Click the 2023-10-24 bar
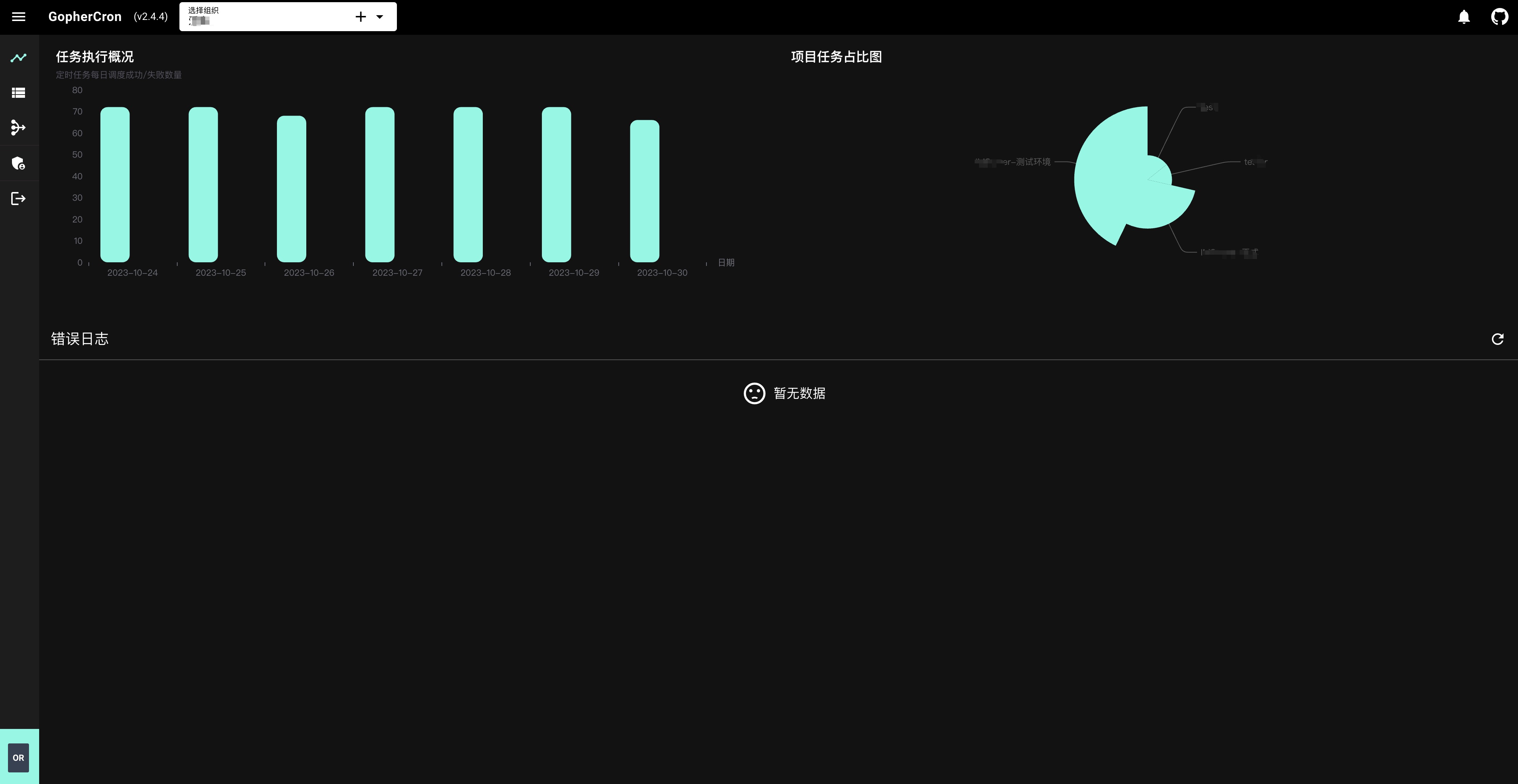This screenshot has width=1518, height=784. coord(115,184)
